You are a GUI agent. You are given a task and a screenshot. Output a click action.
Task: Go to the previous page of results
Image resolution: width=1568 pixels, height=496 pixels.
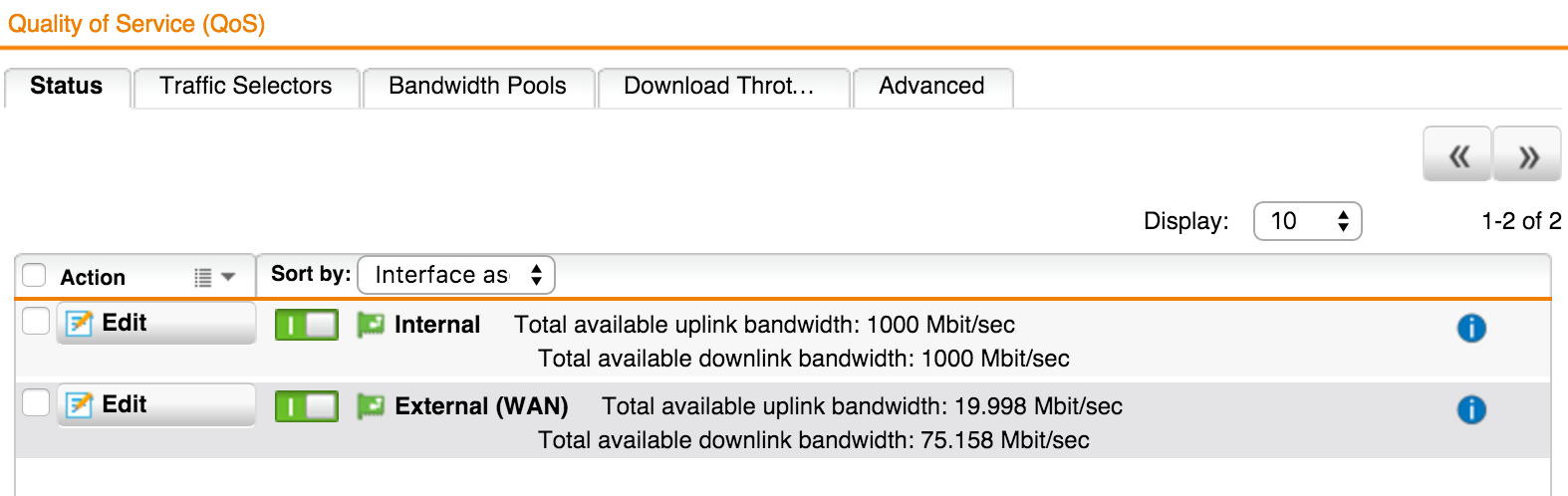click(1457, 154)
